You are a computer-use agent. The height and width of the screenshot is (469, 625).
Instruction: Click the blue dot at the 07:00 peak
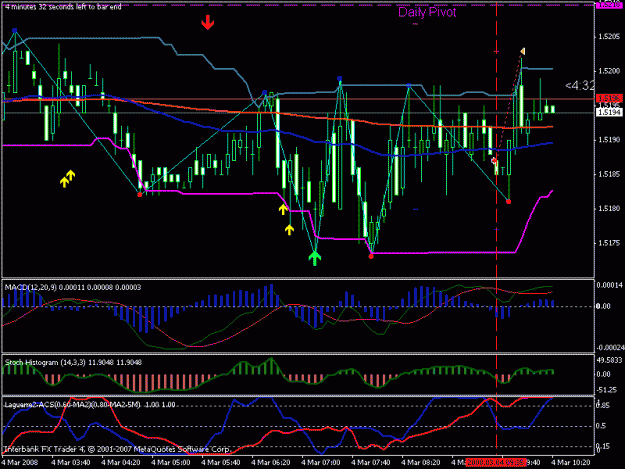tap(339, 78)
